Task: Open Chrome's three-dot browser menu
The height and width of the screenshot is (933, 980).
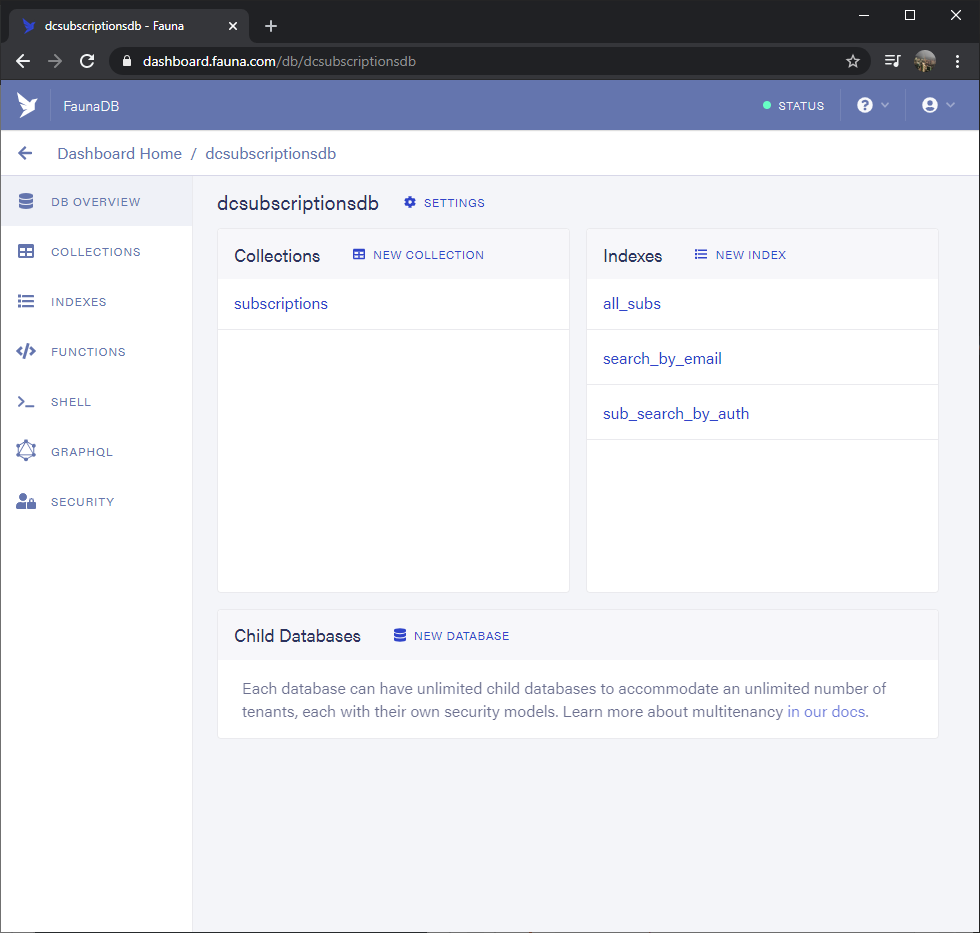Action: coord(957,61)
